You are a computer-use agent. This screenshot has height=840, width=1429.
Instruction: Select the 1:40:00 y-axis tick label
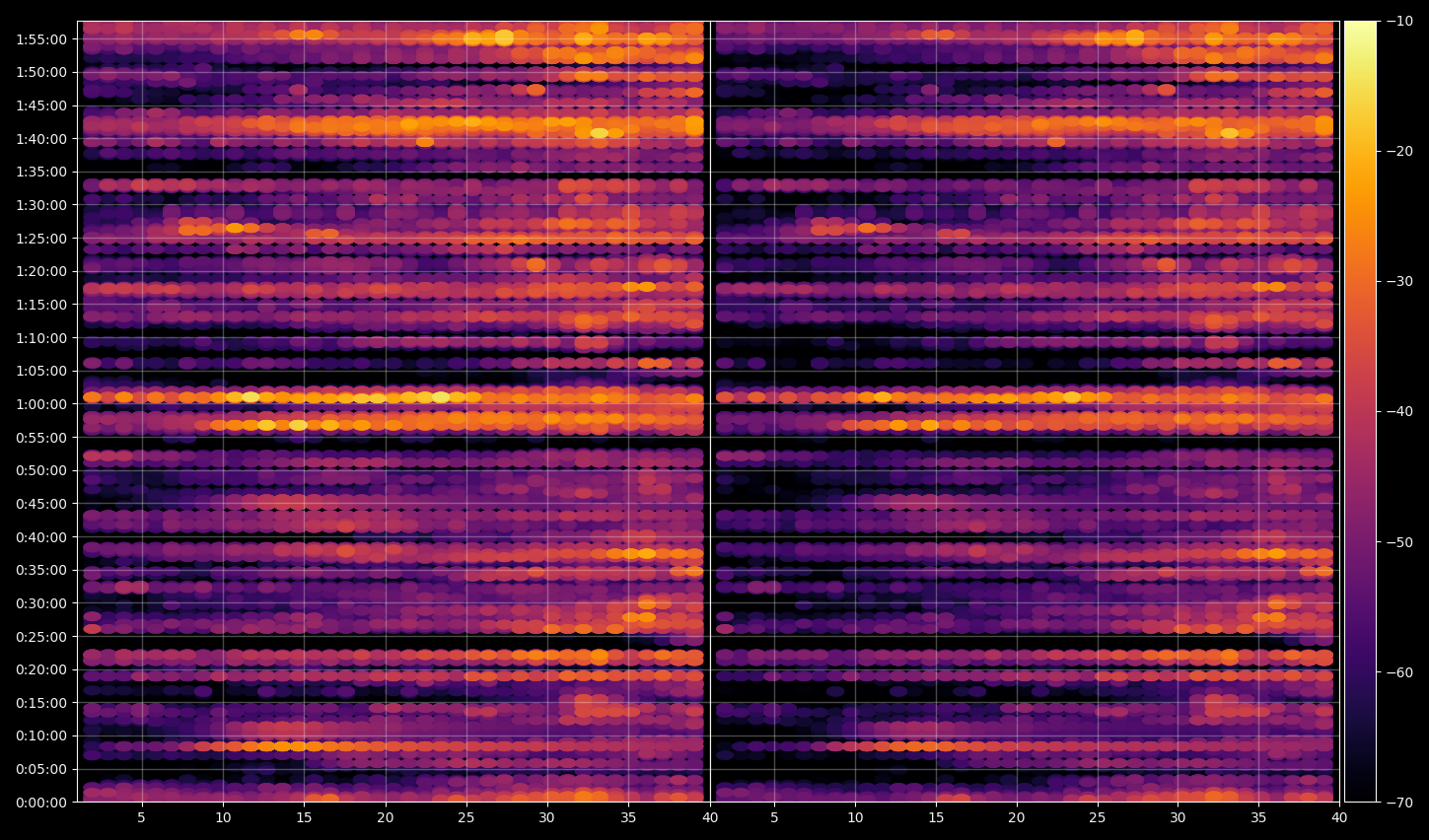(41, 139)
